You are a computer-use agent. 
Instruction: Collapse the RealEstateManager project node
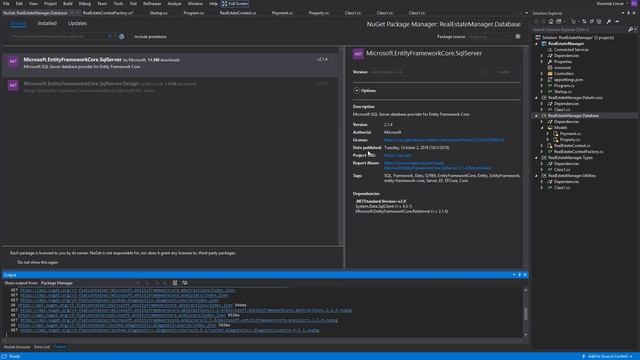(x=537, y=44)
